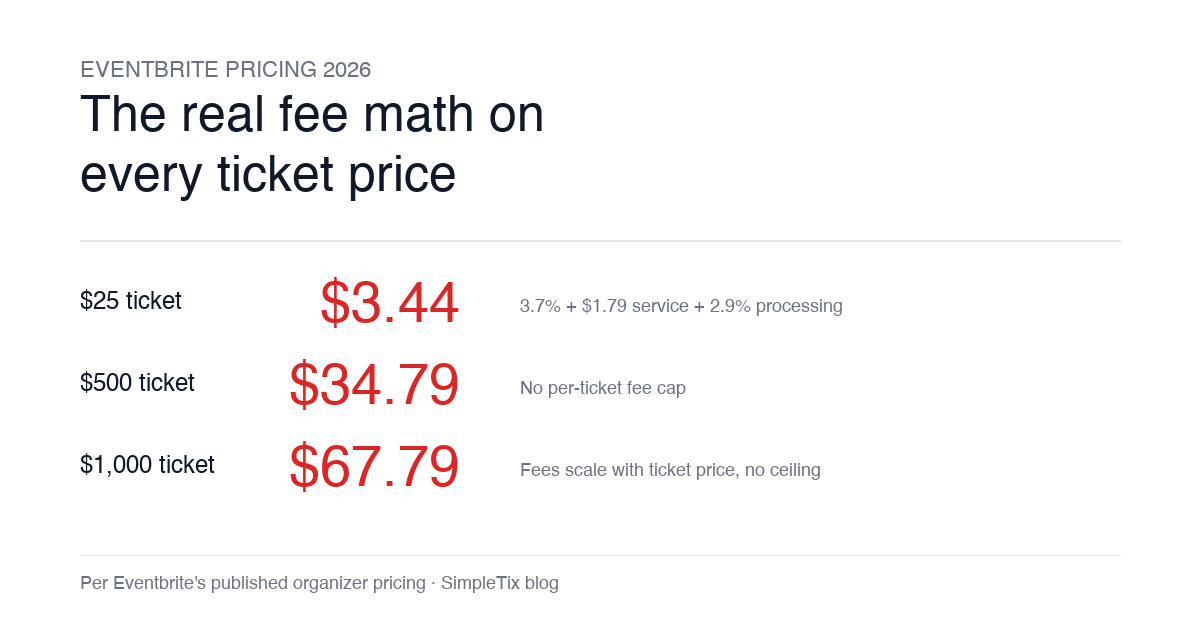
Task: Select the $1,000 ticket label
Action: pyautogui.click(x=147, y=464)
